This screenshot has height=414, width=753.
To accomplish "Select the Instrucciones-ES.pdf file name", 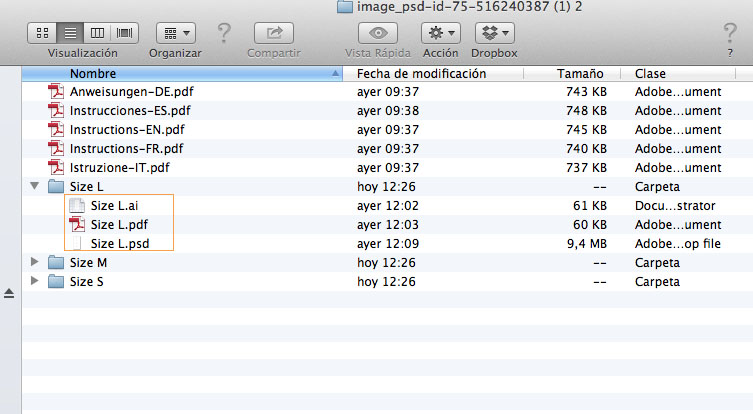I will click(130, 111).
